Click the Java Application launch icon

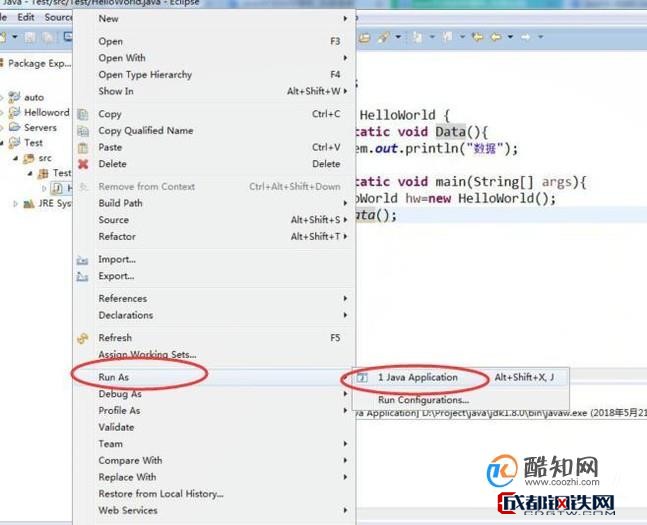[x=362, y=377]
